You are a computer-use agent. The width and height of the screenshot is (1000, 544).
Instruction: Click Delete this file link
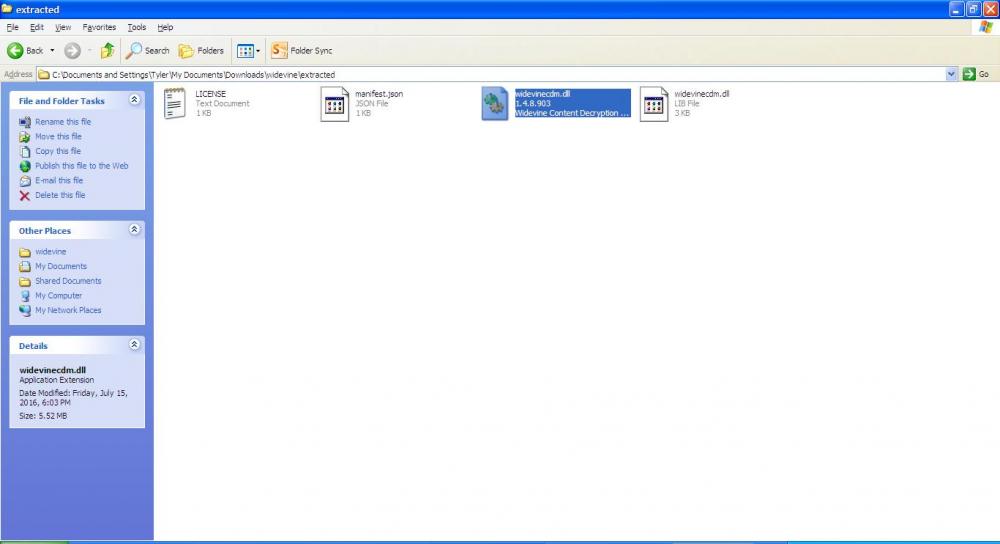(60, 195)
